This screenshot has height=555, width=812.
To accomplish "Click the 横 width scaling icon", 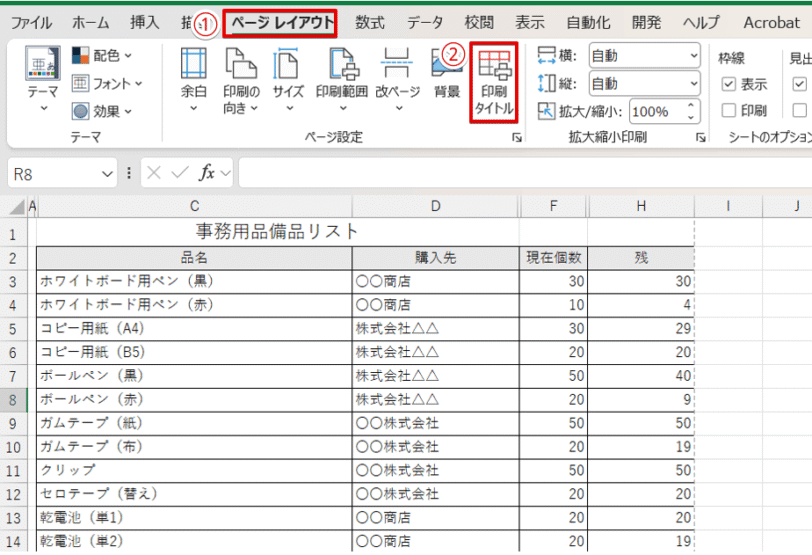I will click(546, 55).
